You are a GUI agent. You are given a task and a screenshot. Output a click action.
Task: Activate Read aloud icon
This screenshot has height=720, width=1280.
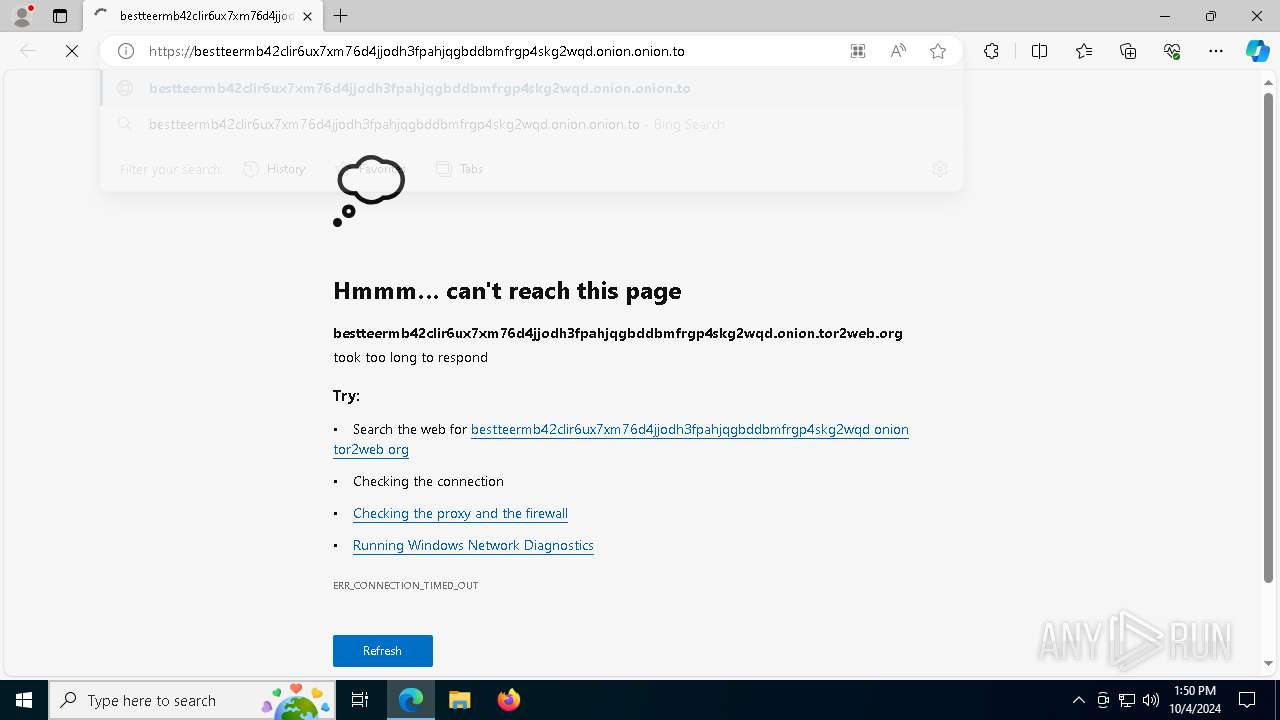point(898,51)
